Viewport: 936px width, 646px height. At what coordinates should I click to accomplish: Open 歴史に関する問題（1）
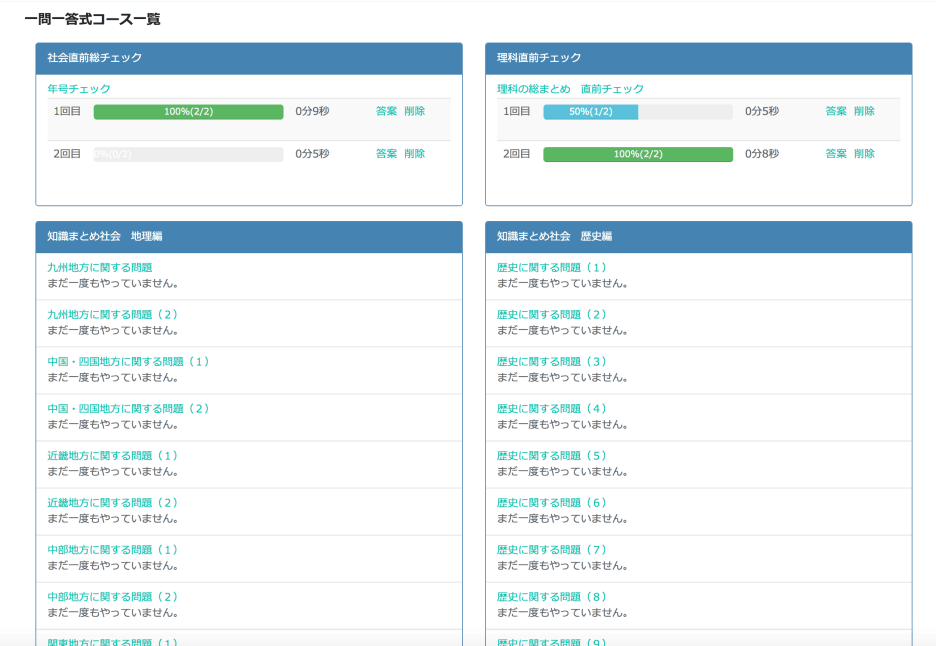(x=552, y=267)
